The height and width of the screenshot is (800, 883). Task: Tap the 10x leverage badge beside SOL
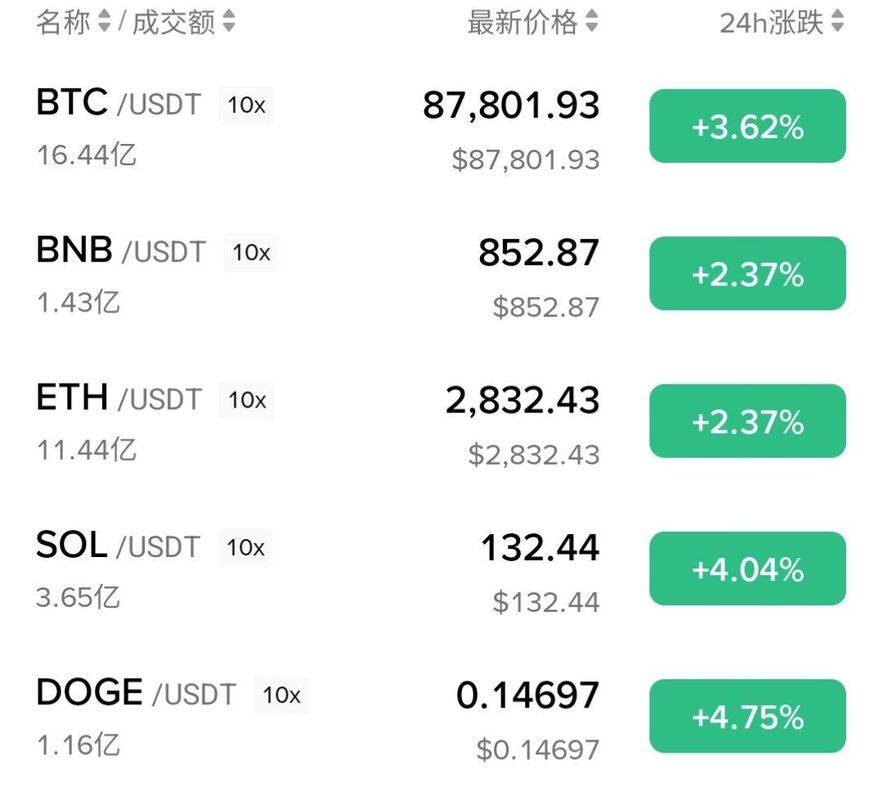coord(245,548)
